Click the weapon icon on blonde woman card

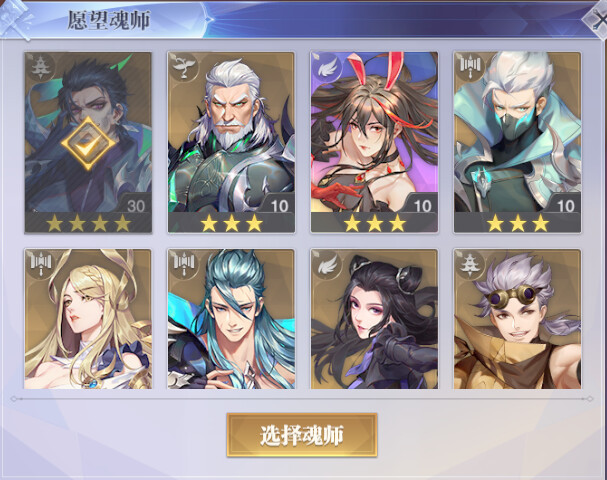pos(40,264)
